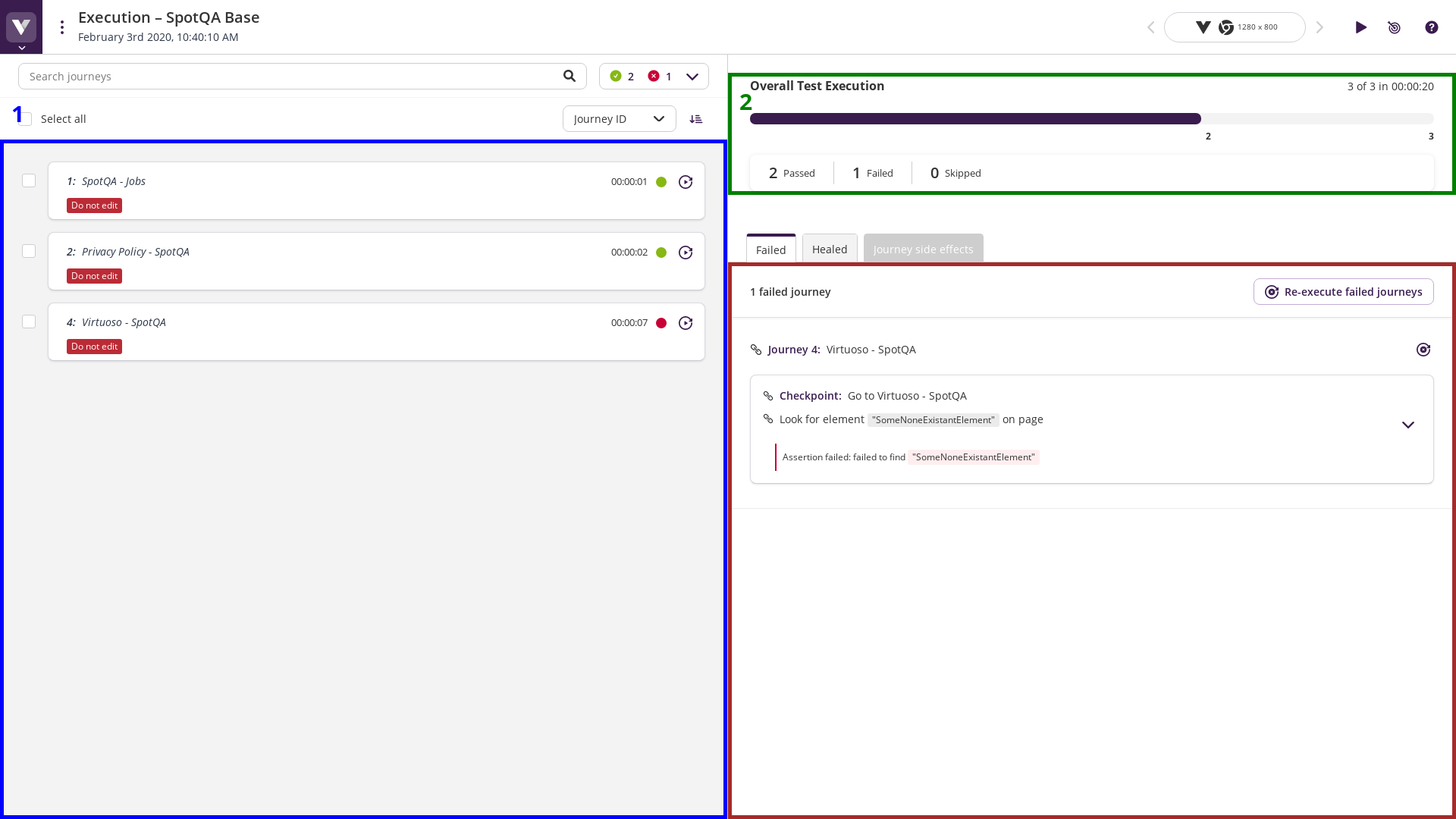Click Do not edit tag on Virtuoso - SpotQA
Image resolution: width=1456 pixels, height=819 pixels.
pos(94,347)
